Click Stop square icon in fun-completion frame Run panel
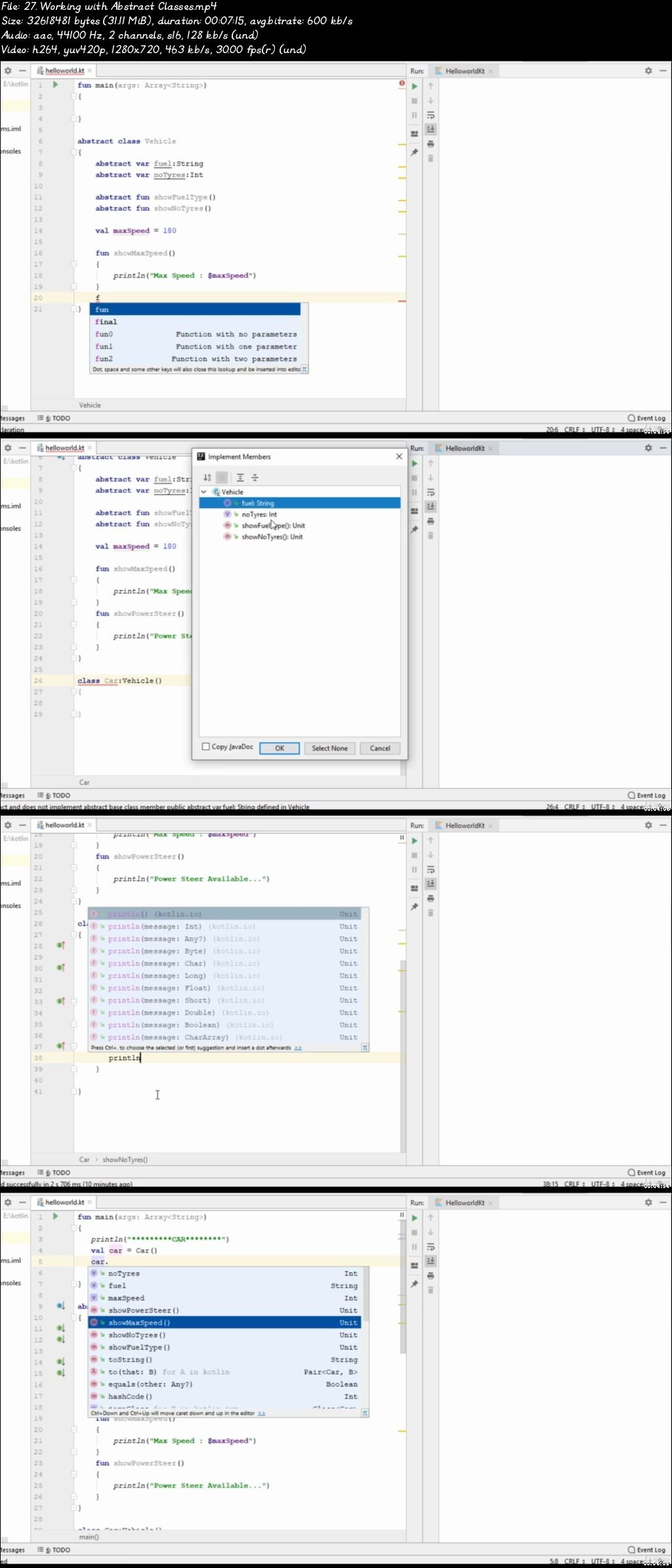 [x=414, y=100]
